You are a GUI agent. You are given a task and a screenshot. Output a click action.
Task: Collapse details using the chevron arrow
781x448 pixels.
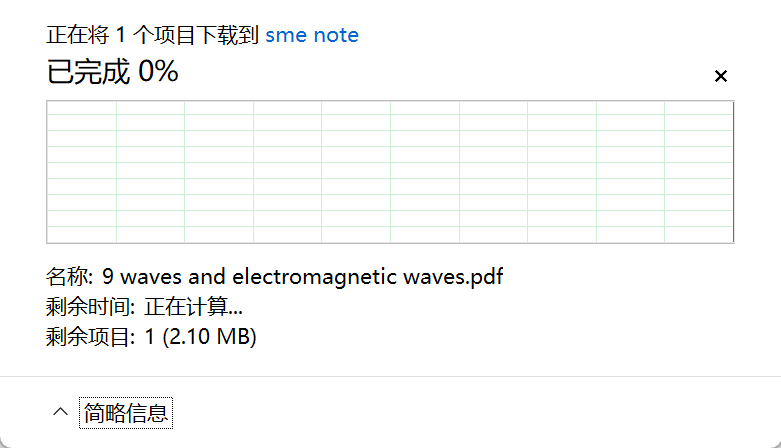[x=60, y=412]
